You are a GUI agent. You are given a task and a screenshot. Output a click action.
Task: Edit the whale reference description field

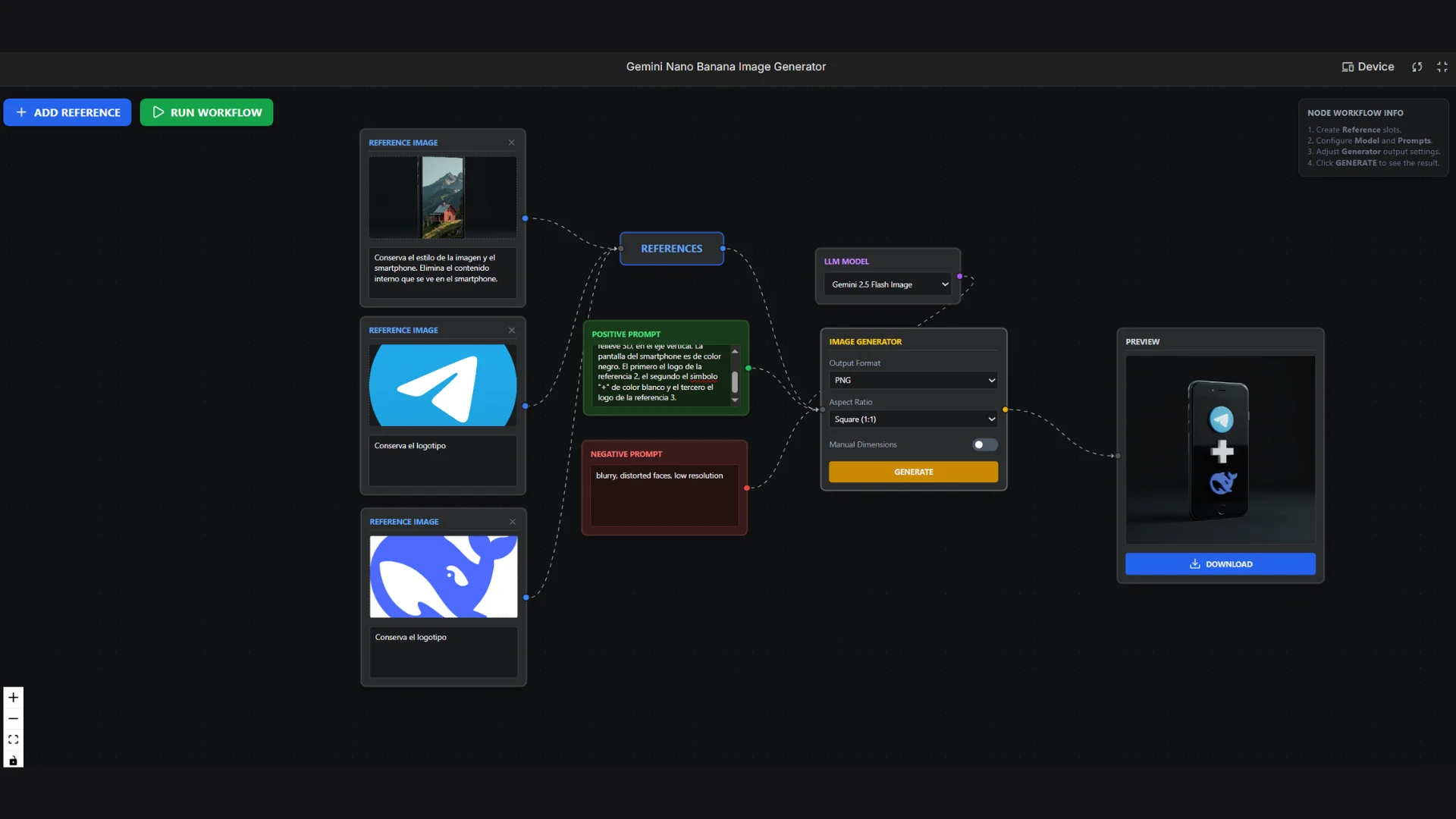pyautogui.click(x=444, y=652)
